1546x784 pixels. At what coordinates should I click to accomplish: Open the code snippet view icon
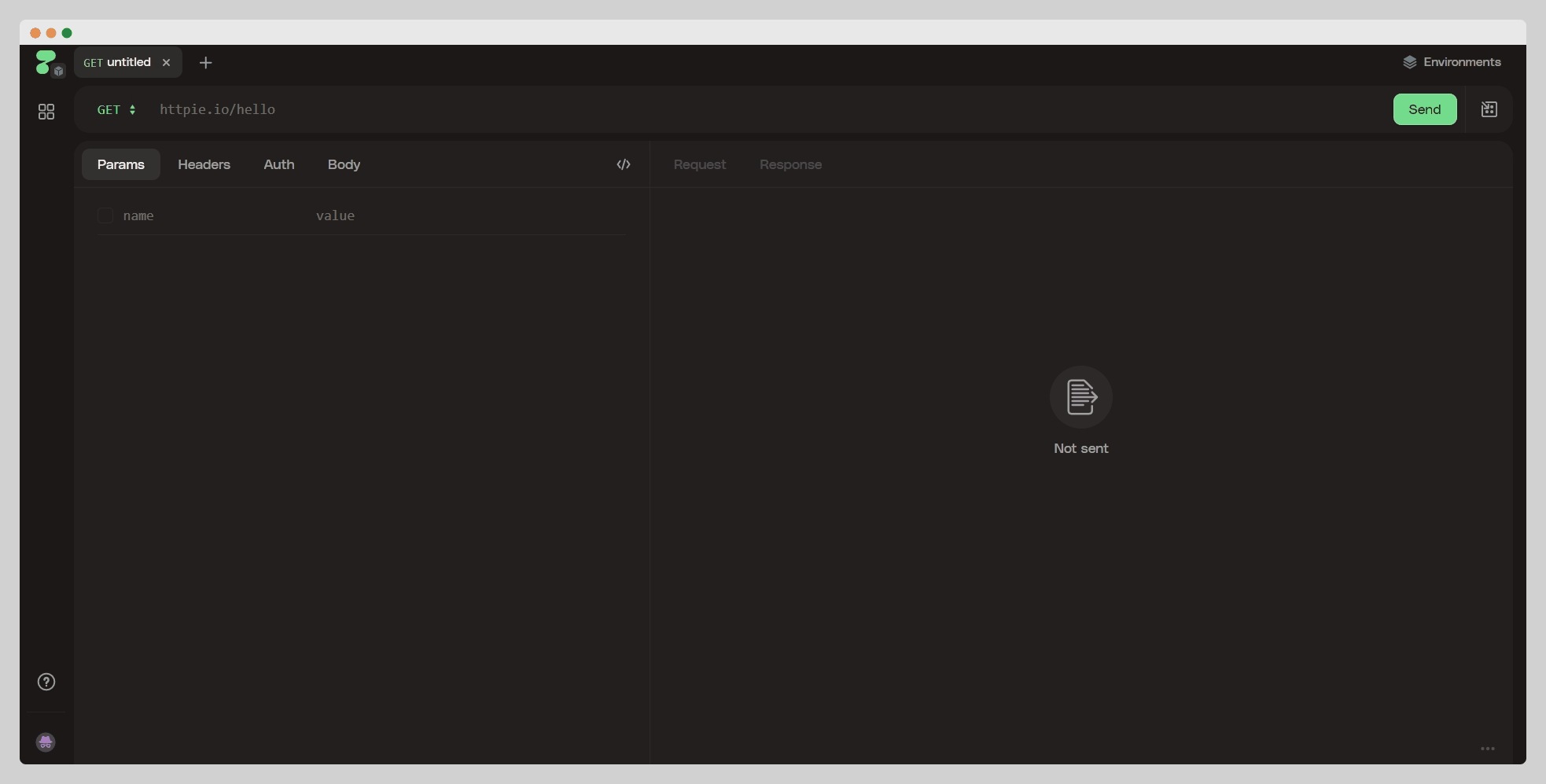(624, 164)
